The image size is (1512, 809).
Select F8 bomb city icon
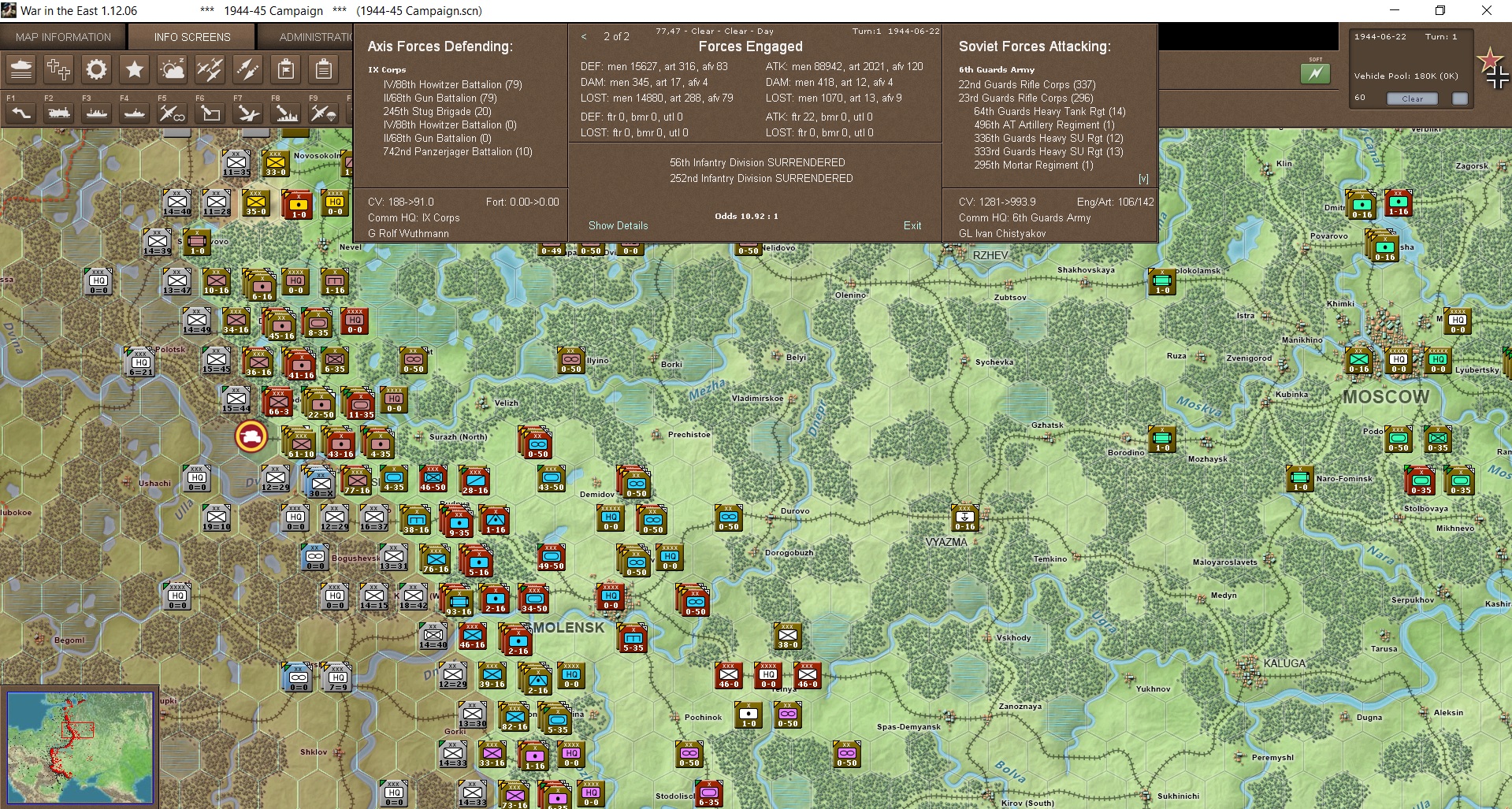pyautogui.click(x=286, y=113)
